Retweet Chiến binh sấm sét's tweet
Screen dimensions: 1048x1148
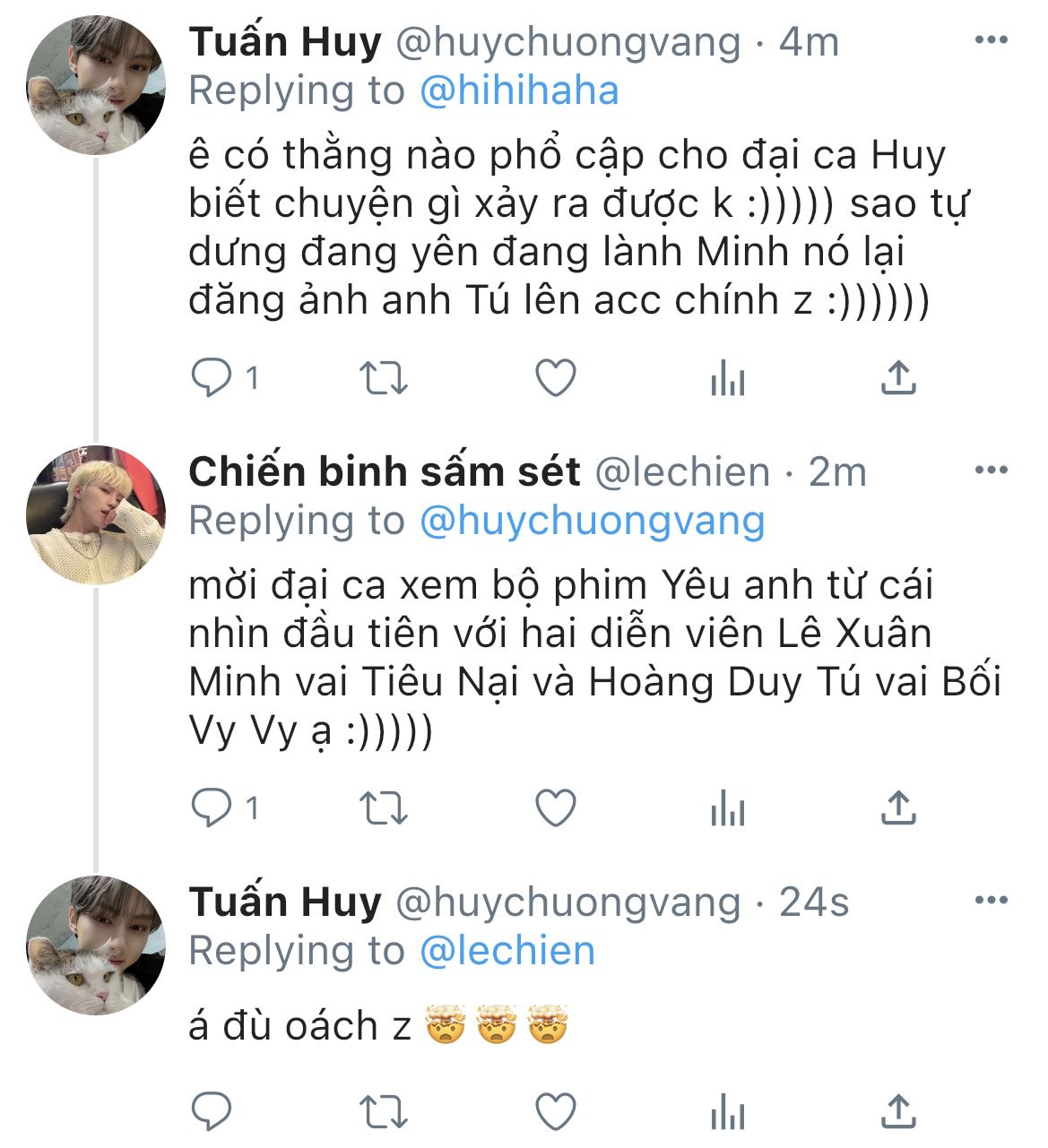(384, 809)
